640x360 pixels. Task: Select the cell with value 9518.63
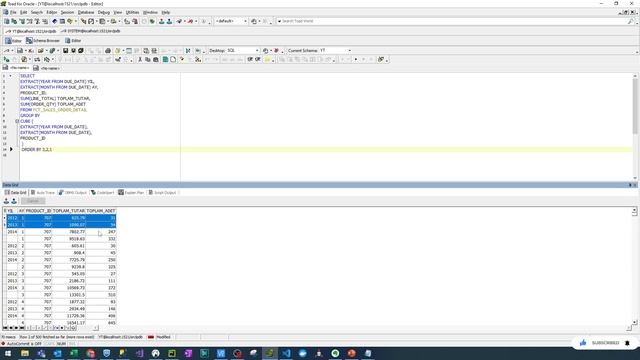tap(69, 239)
